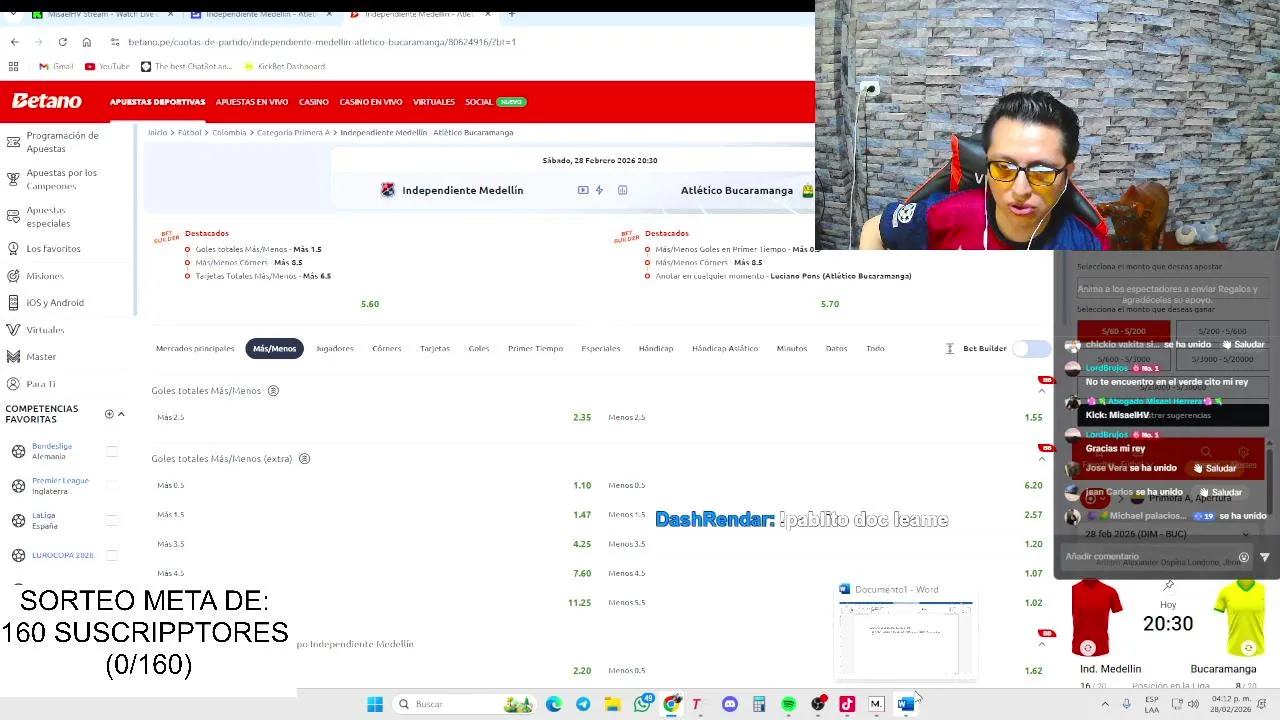Image resolution: width=1280 pixels, height=720 pixels.
Task: Open the Betano logo home link
Action: tap(47, 101)
